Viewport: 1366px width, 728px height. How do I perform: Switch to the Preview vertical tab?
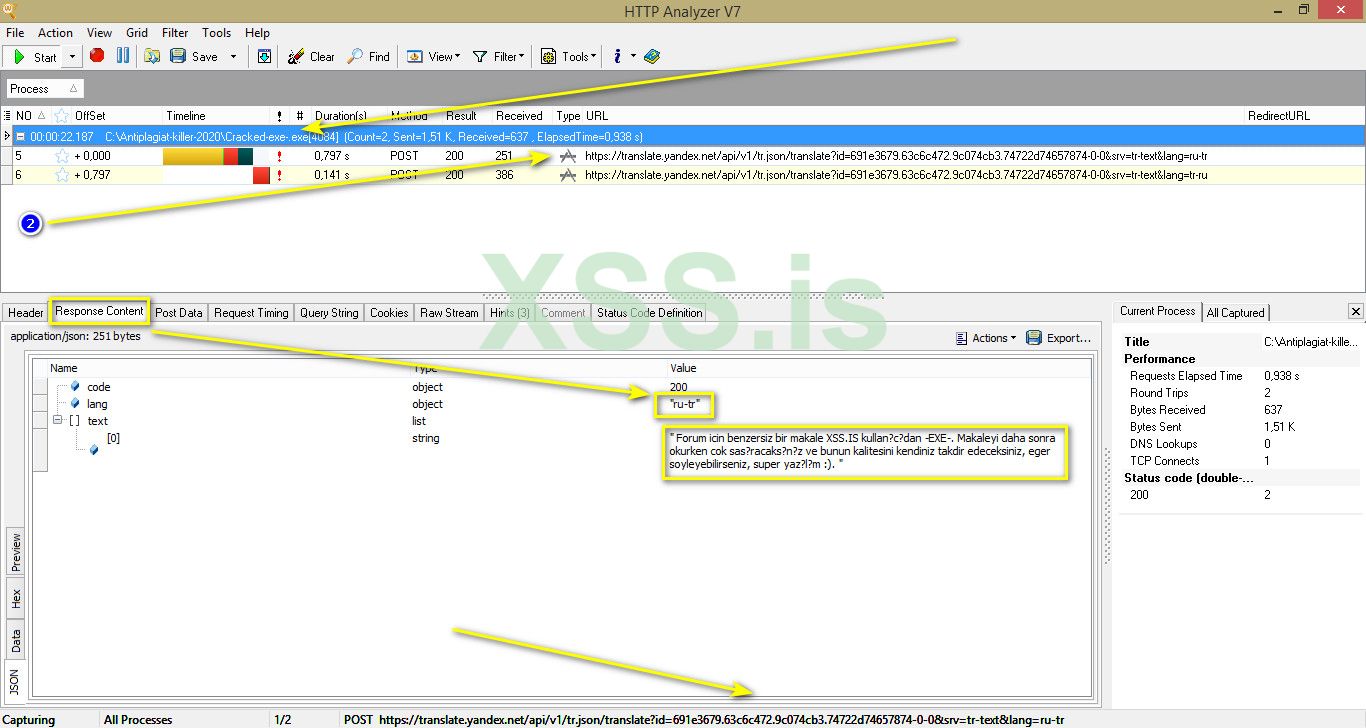coord(16,552)
